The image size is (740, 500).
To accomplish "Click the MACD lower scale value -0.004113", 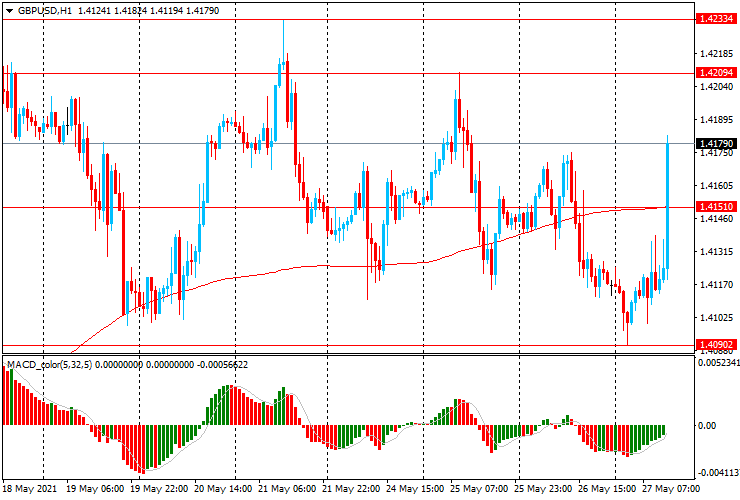I will click(x=718, y=473).
